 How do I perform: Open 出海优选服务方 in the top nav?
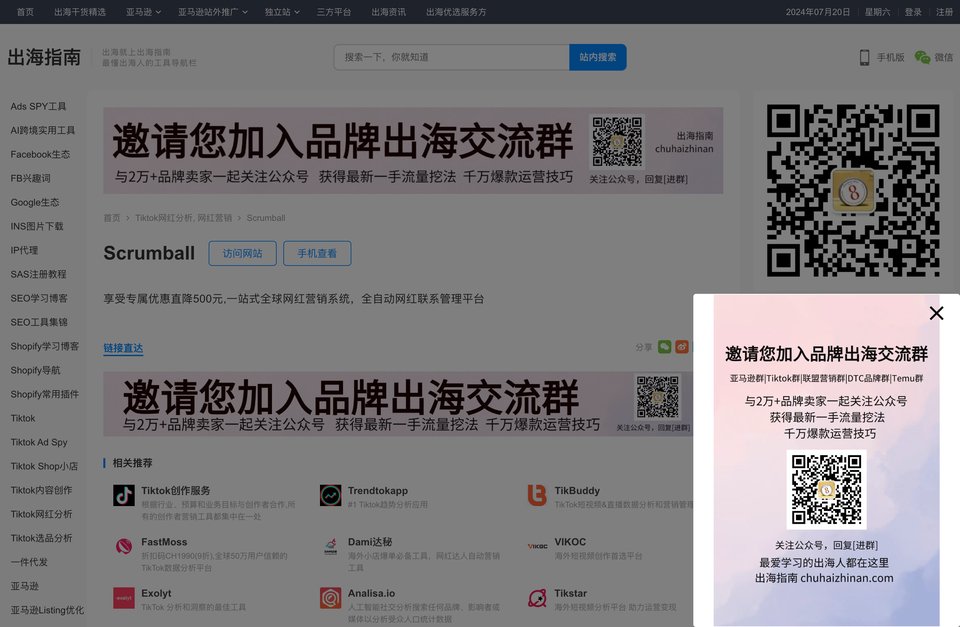tap(456, 12)
